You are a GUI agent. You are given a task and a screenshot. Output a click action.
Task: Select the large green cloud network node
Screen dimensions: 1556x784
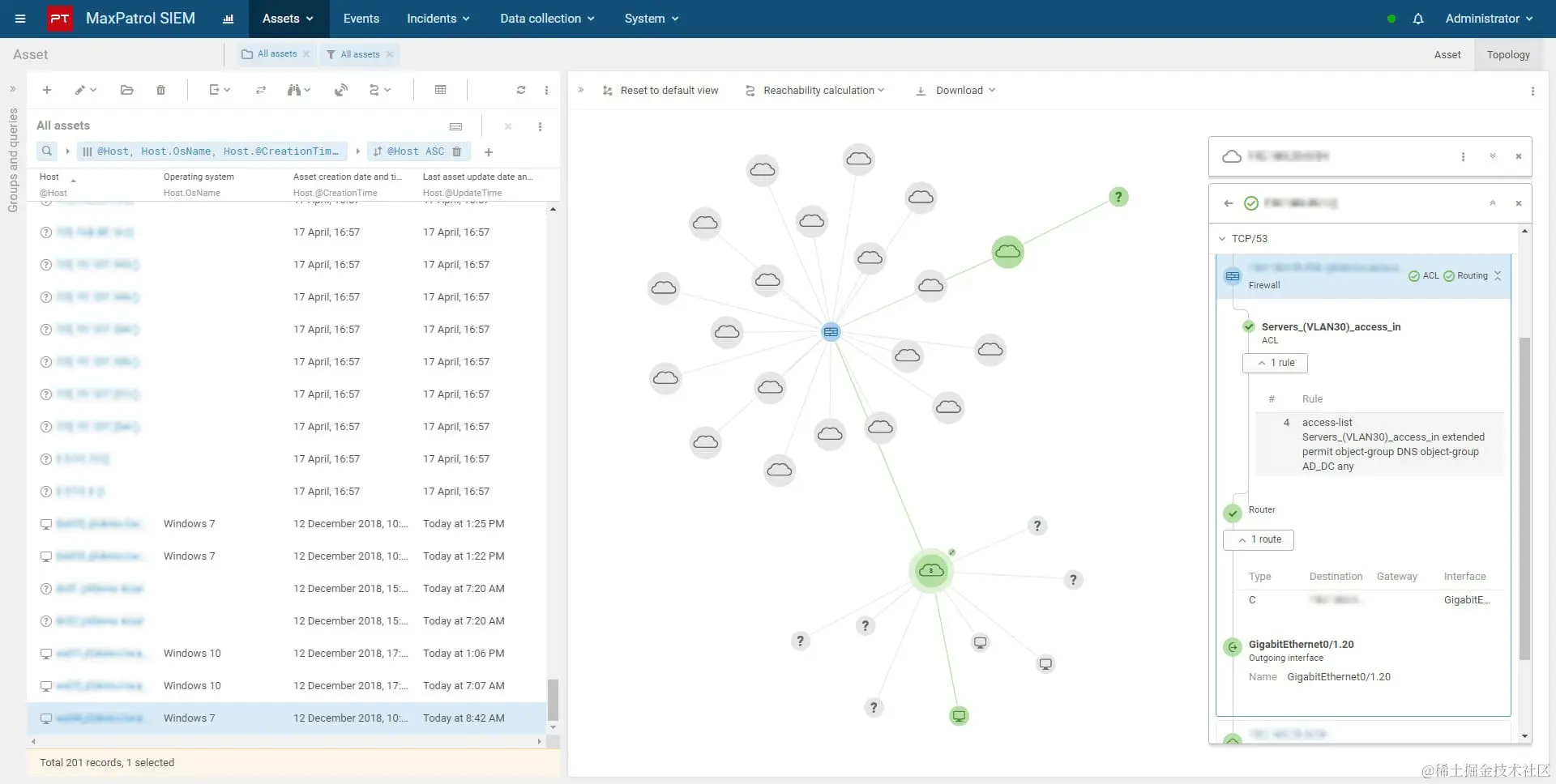point(931,571)
